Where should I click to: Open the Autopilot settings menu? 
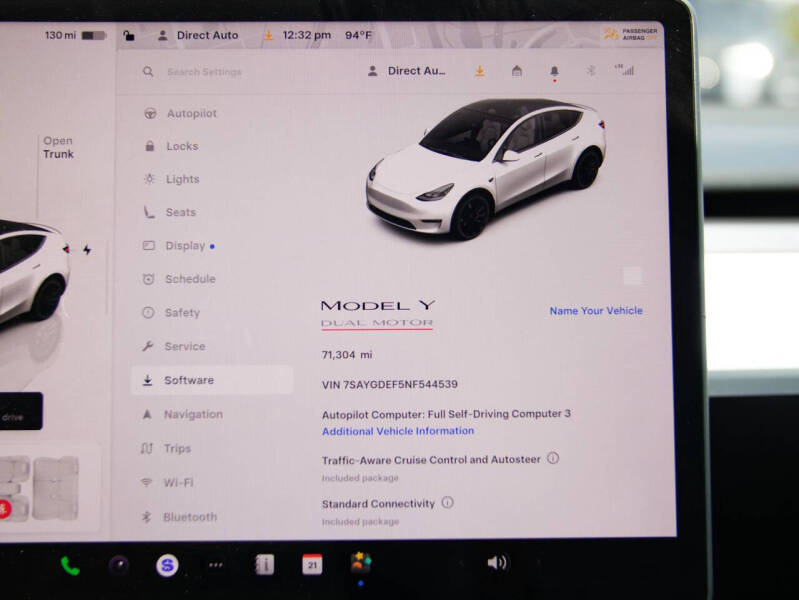pos(180,113)
